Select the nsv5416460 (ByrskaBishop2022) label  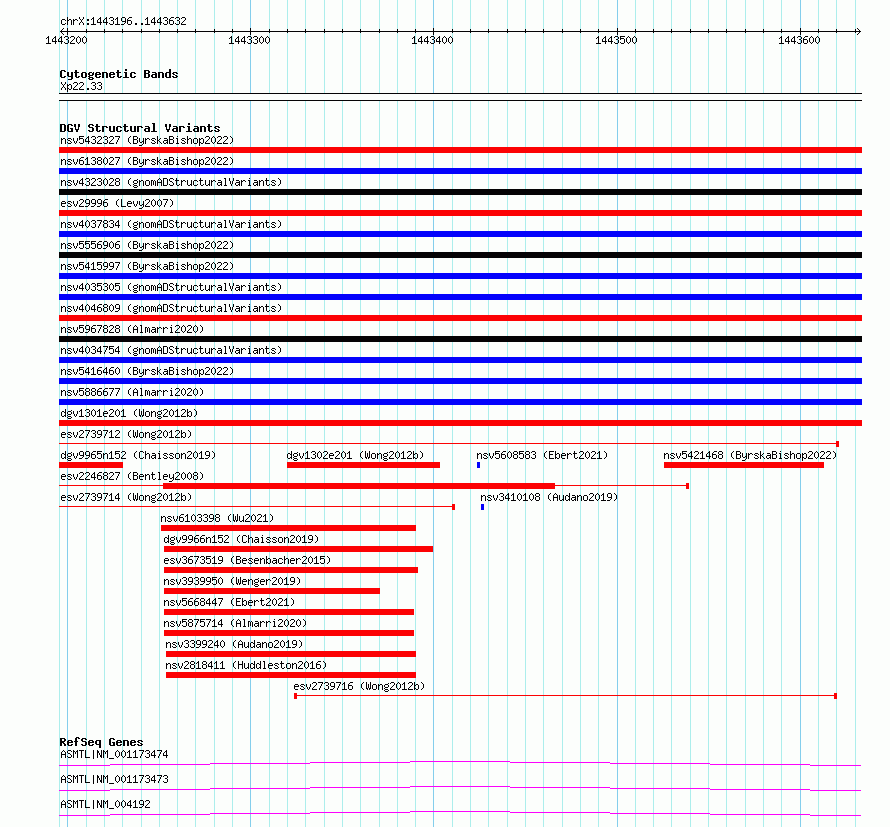pyautogui.click(x=147, y=371)
